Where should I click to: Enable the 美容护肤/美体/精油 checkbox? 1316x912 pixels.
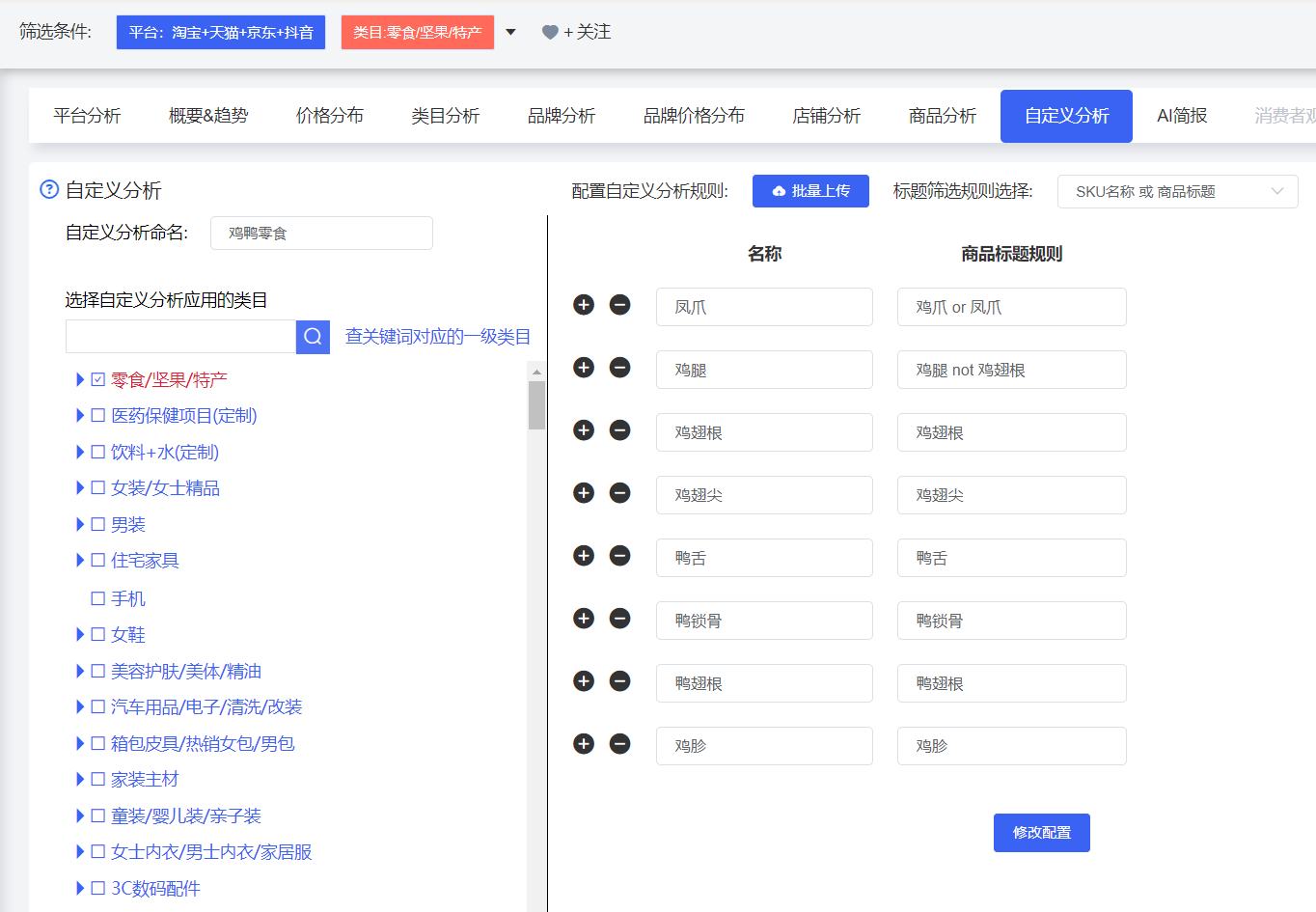(x=98, y=671)
